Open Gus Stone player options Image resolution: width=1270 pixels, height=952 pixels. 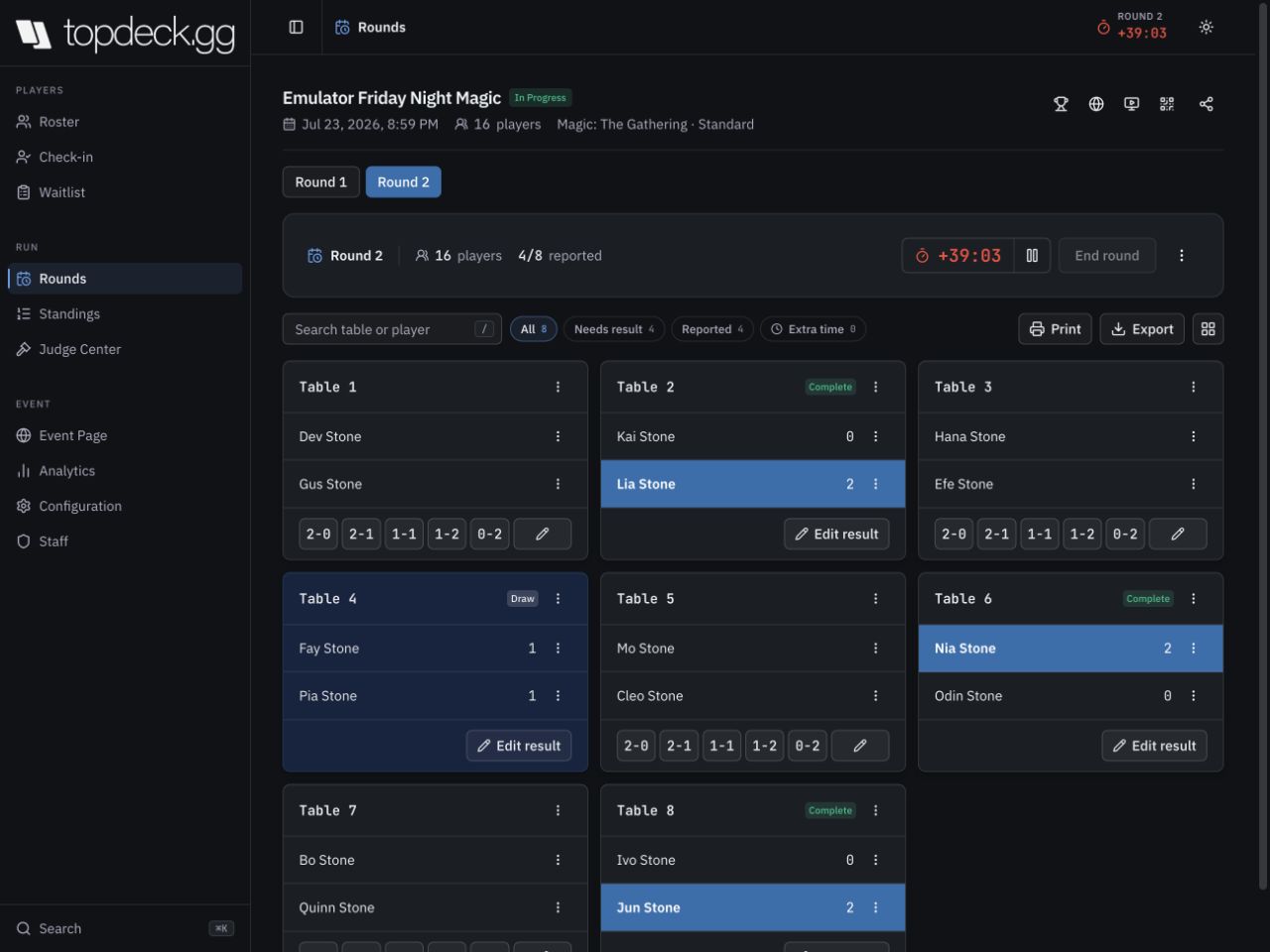pos(558,484)
